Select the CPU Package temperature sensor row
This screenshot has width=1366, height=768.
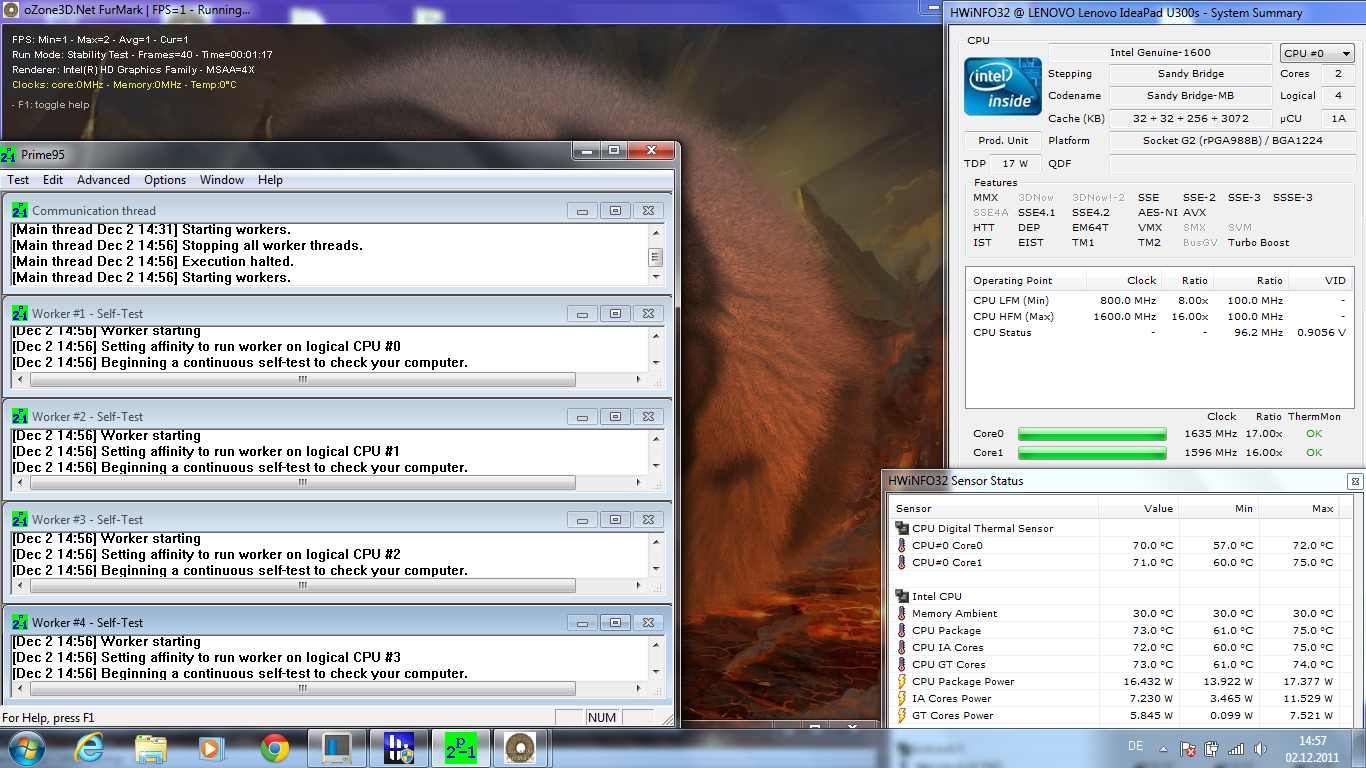point(1114,630)
